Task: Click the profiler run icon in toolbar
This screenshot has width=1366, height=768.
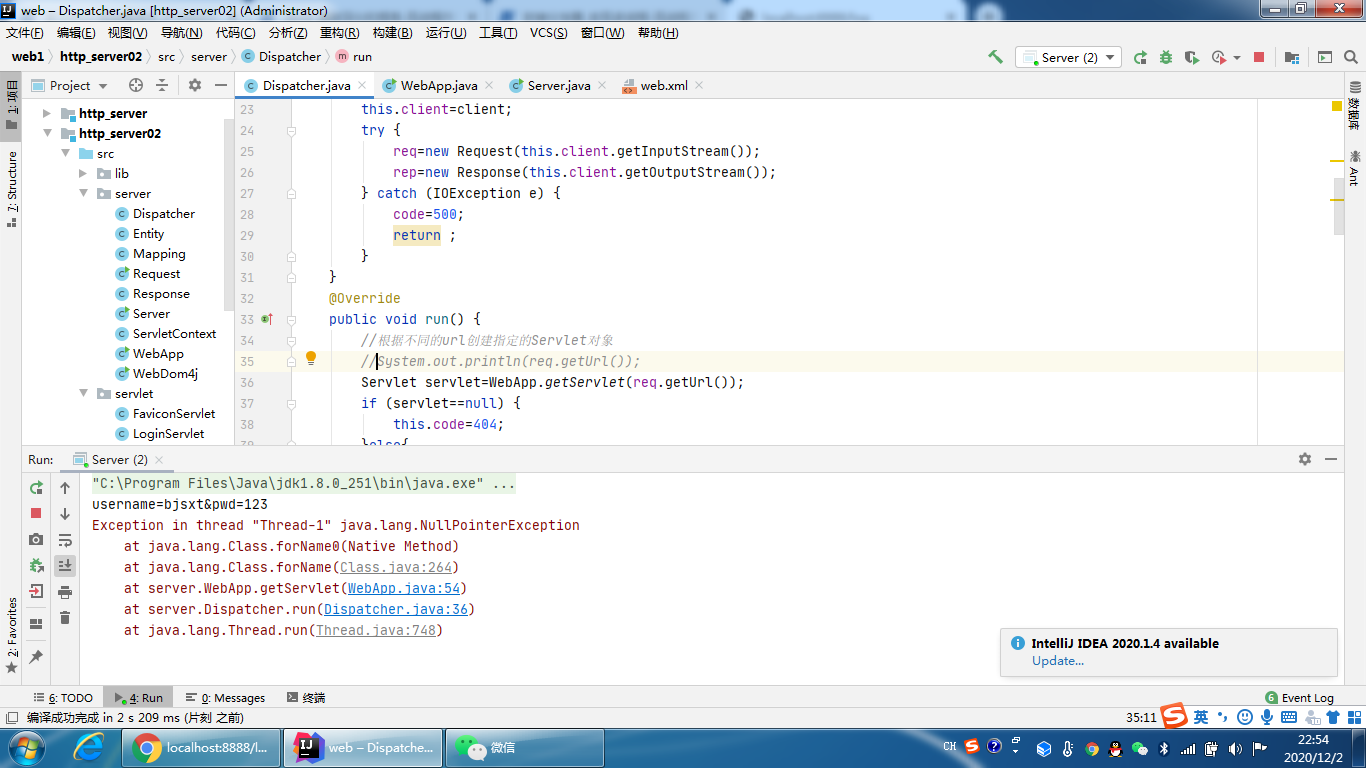Action: [1218, 57]
